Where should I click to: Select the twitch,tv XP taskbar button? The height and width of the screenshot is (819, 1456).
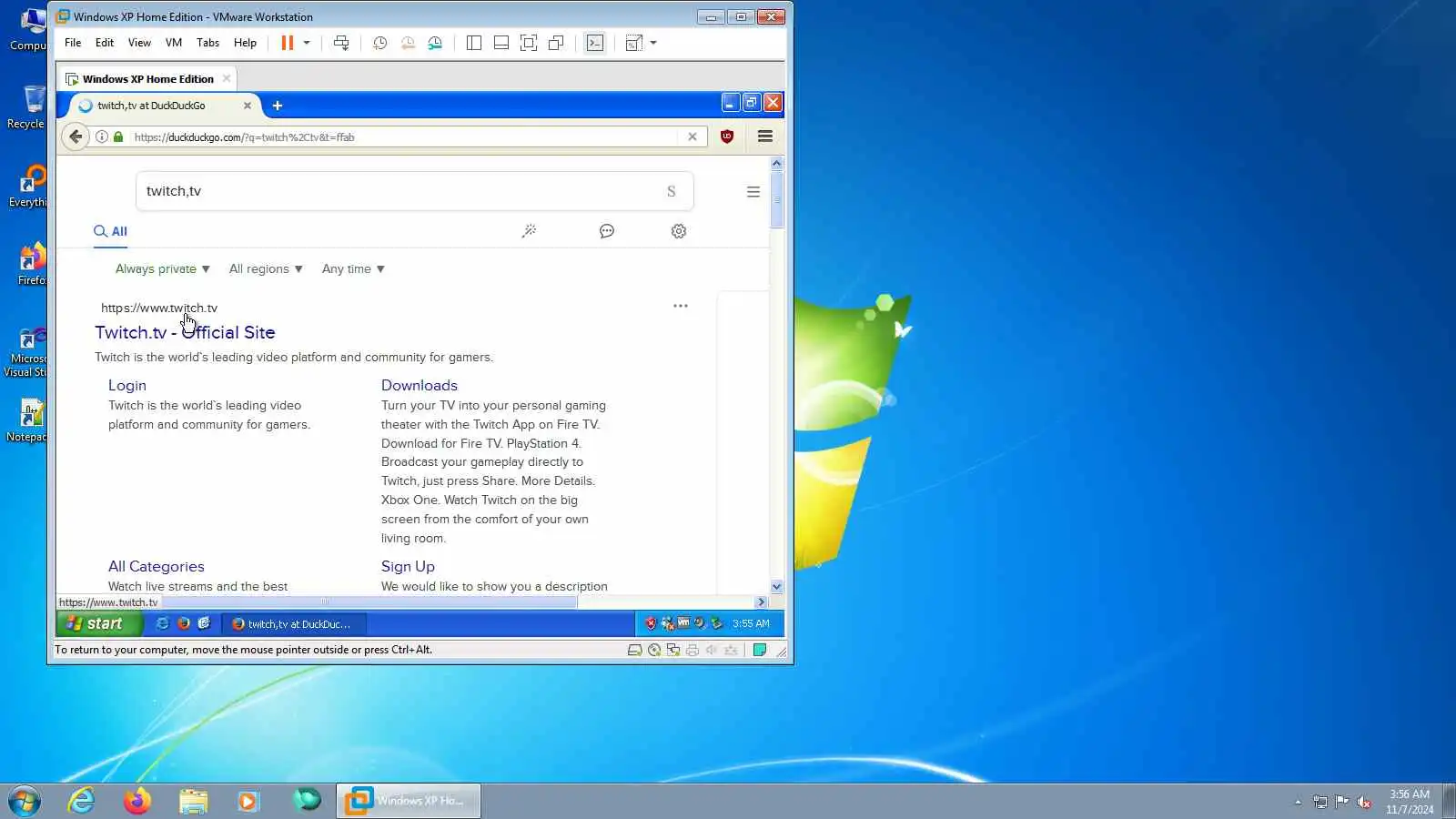point(293,624)
